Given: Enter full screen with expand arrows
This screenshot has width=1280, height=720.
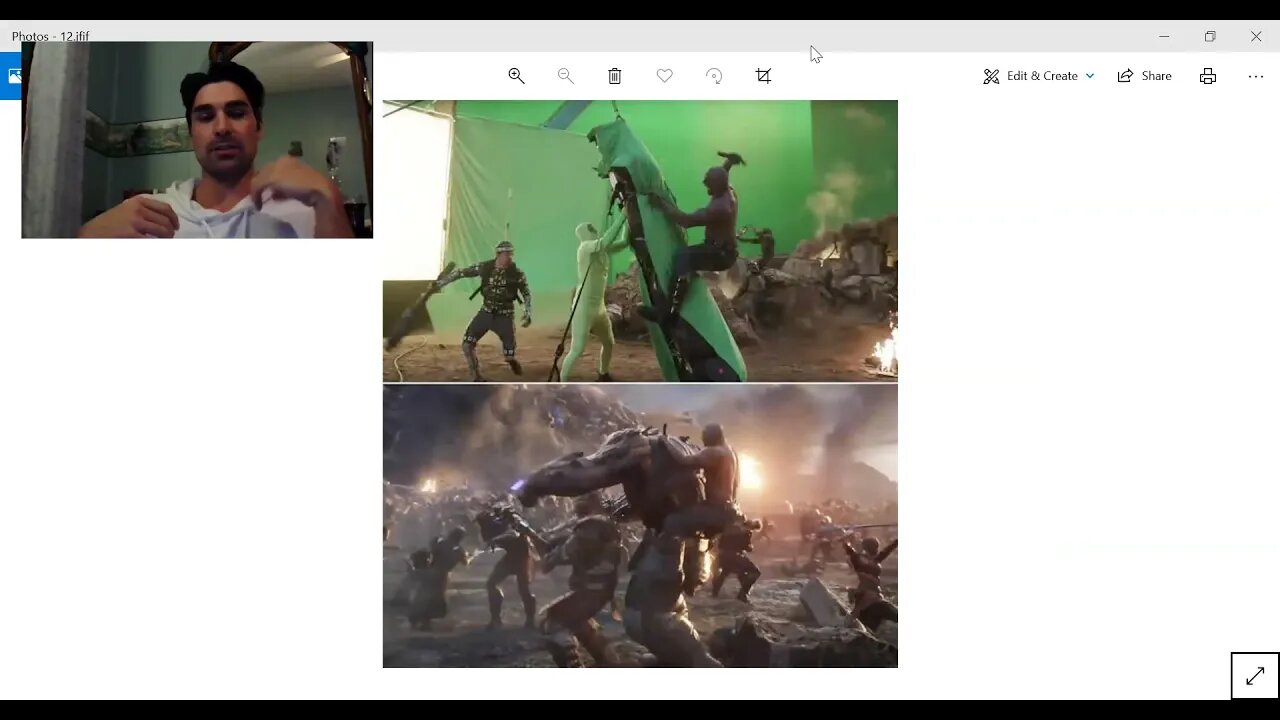Looking at the screenshot, I should pos(1255,676).
